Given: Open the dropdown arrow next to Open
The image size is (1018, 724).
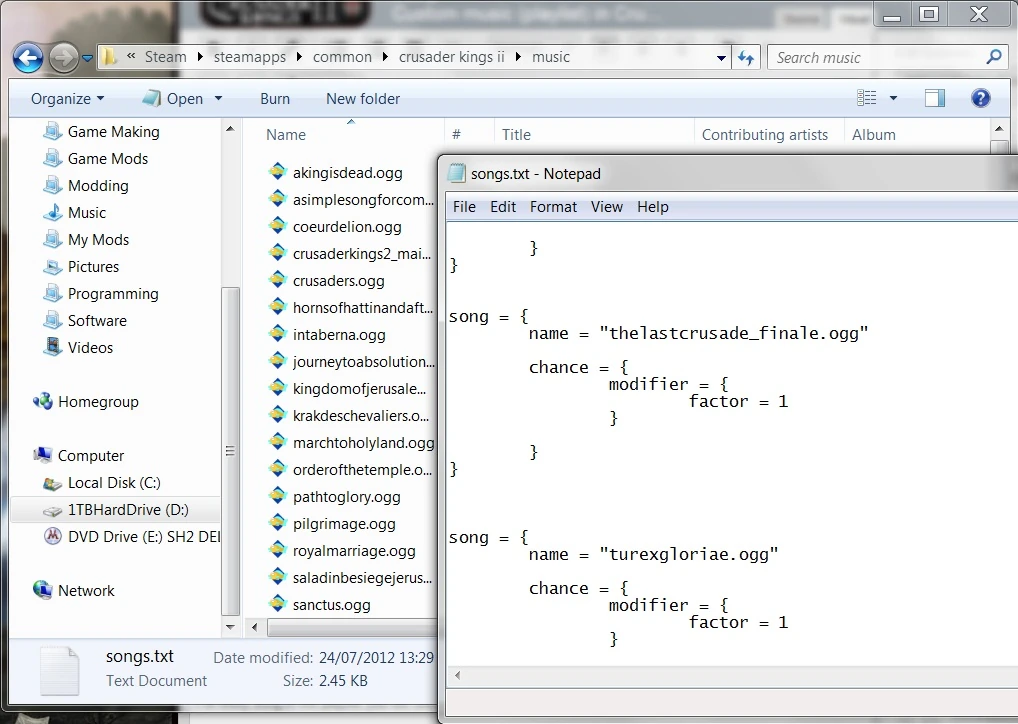Looking at the screenshot, I should 218,99.
